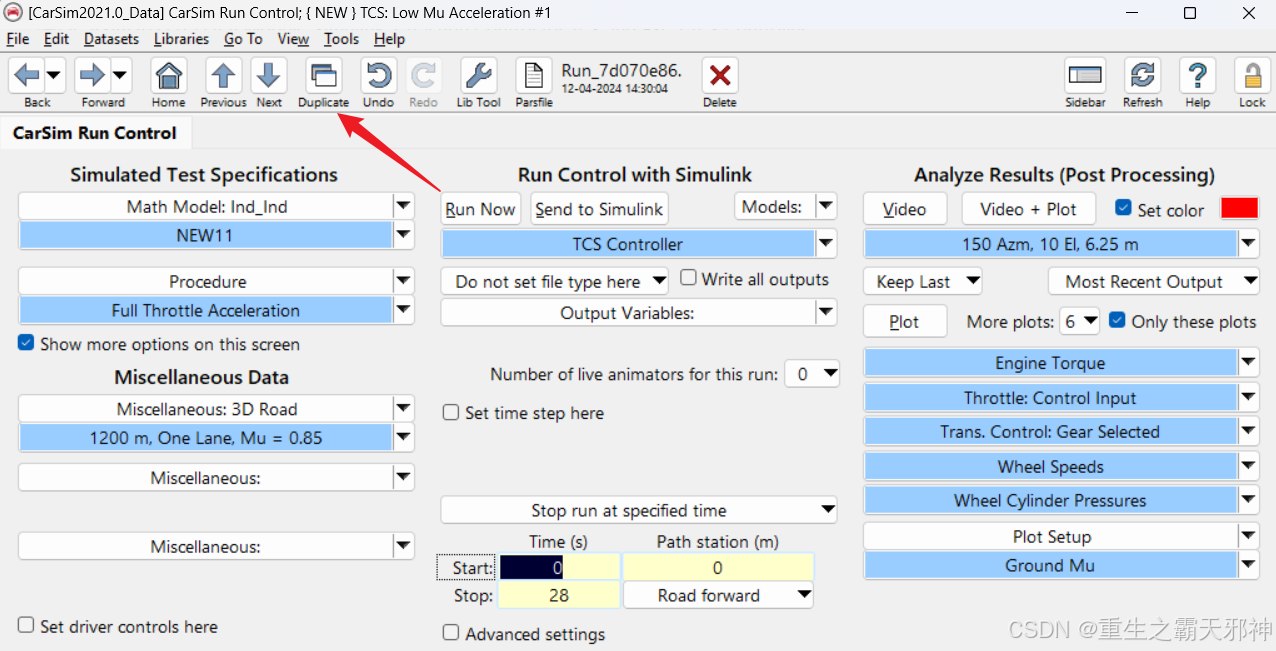
Task: Enable Write all outputs checkbox
Action: click(688, 278)
